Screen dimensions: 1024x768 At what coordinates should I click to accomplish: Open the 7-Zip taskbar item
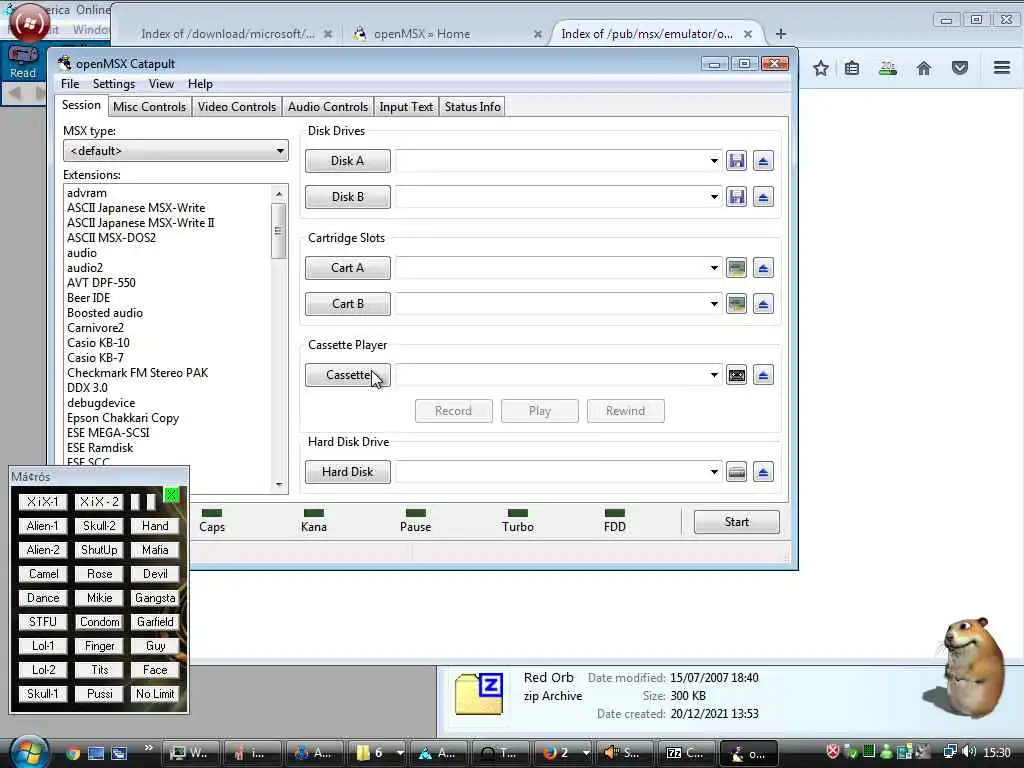684,753
